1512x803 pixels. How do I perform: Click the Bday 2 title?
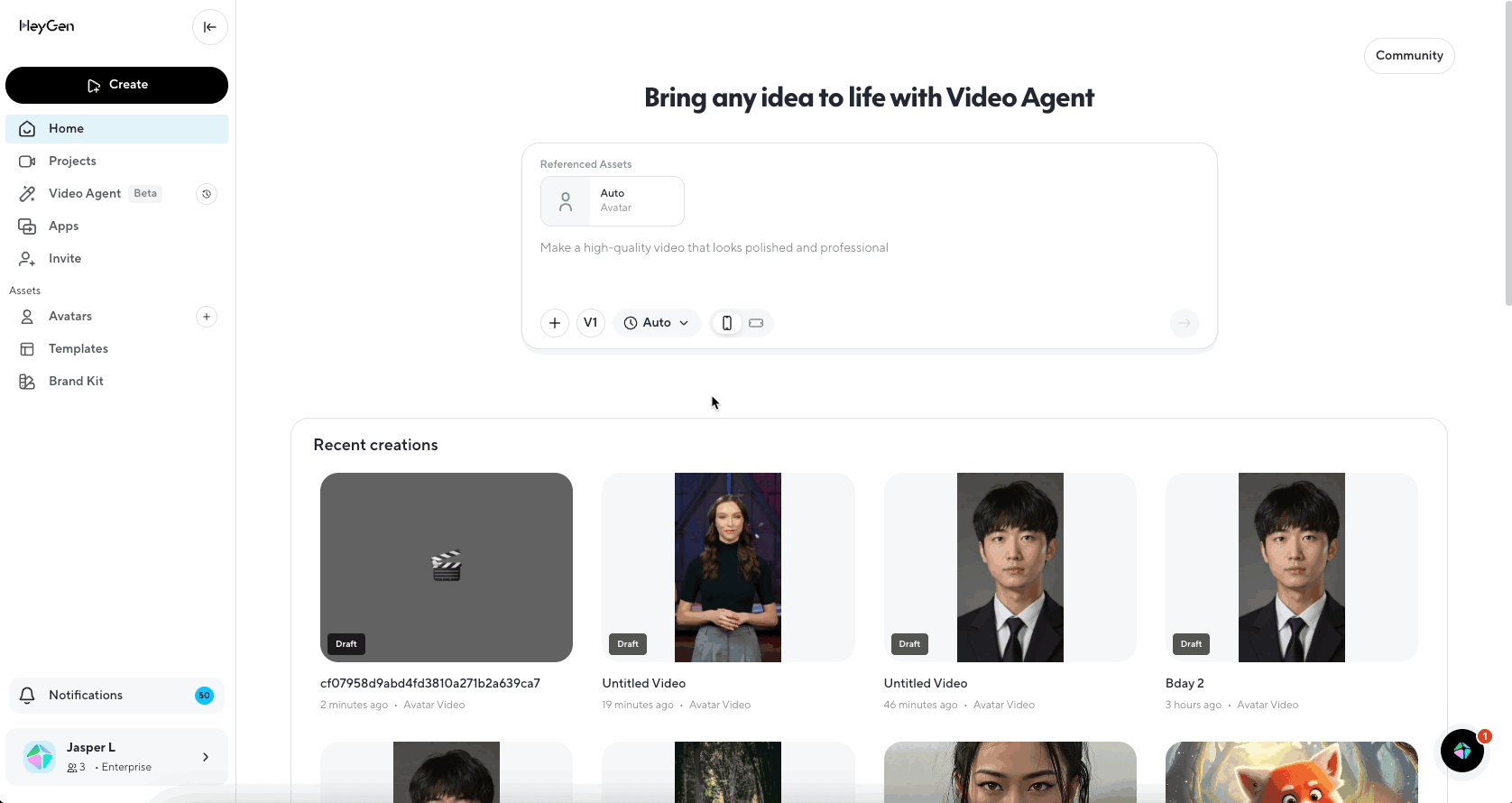coord(1185,684)
